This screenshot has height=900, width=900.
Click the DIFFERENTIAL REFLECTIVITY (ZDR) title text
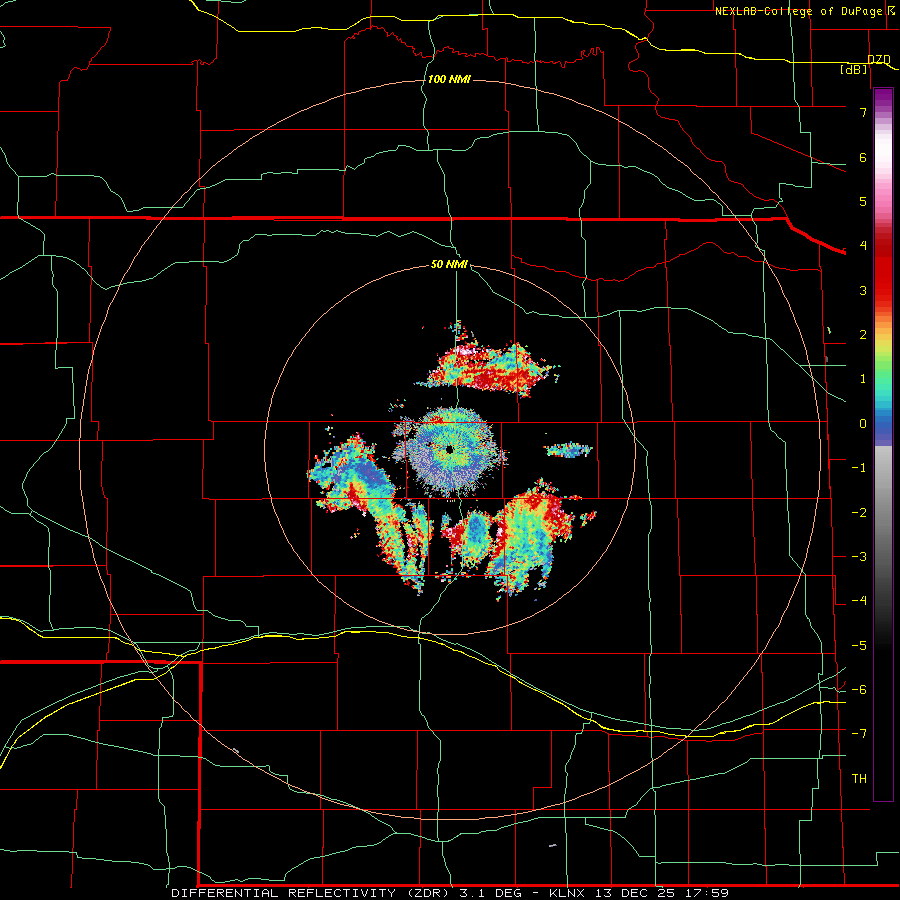click(311, 893)
